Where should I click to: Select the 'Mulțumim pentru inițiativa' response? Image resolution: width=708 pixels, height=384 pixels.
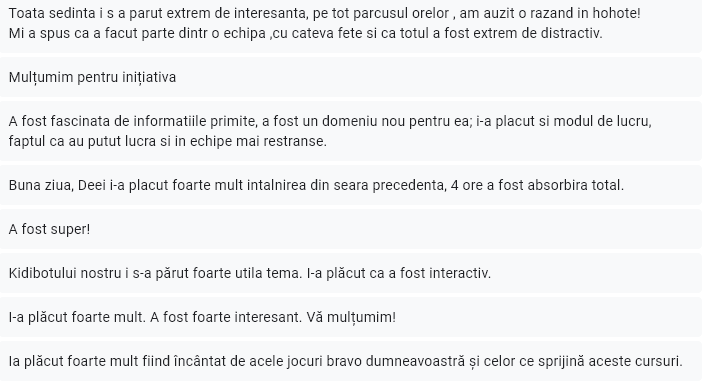(x=351, y=77)
